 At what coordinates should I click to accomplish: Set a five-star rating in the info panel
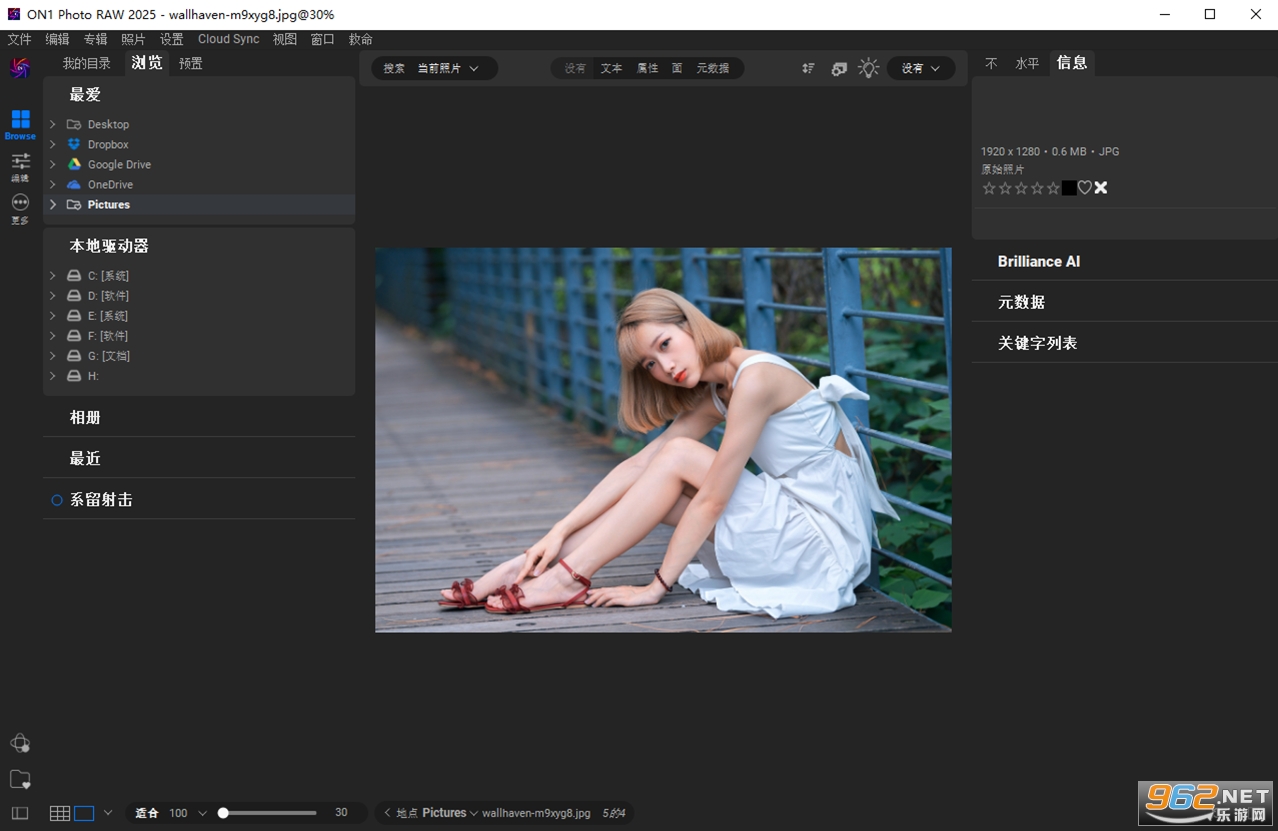[1053, 188]
